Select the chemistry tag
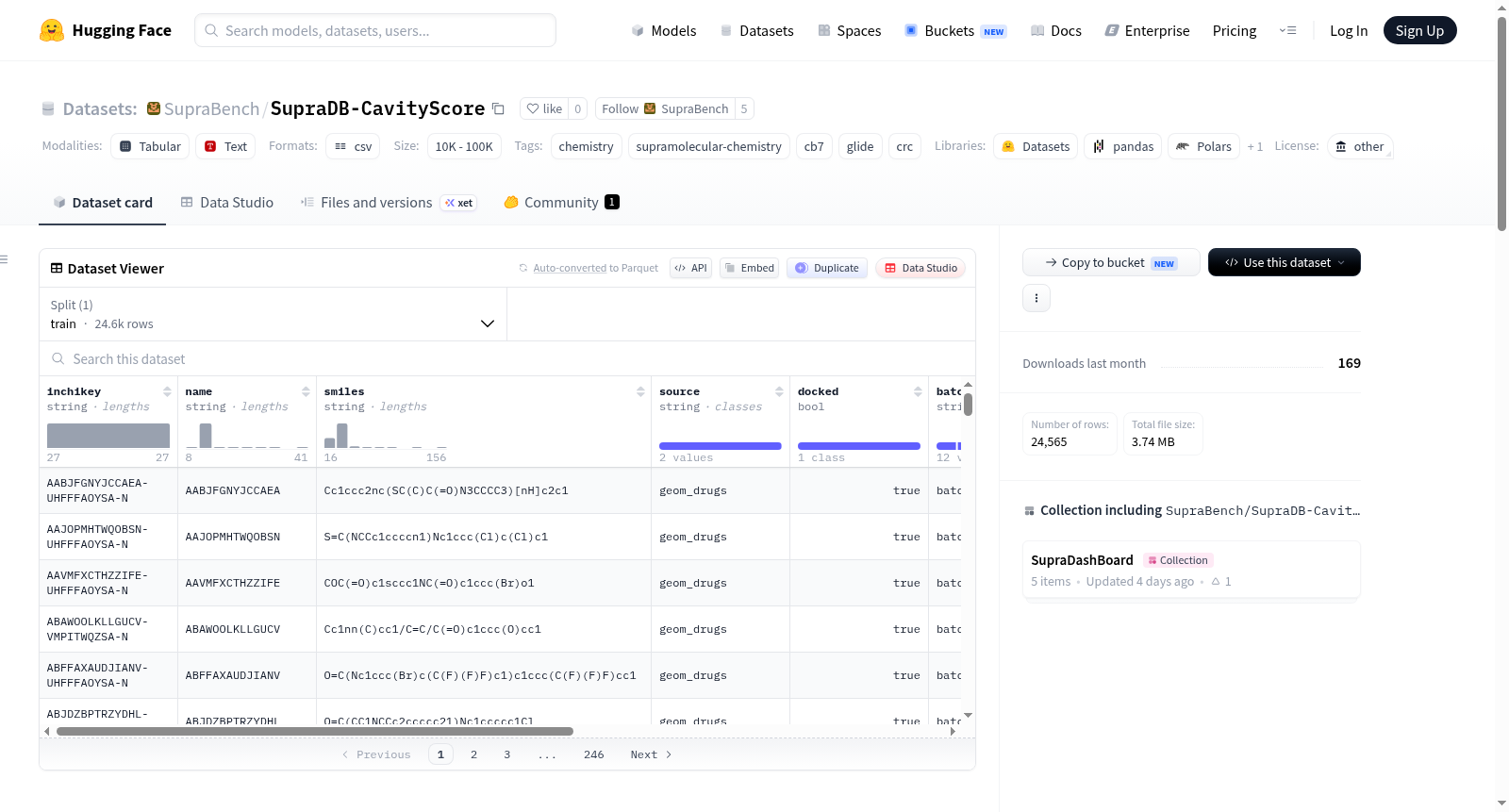 (x=586, y=146)
